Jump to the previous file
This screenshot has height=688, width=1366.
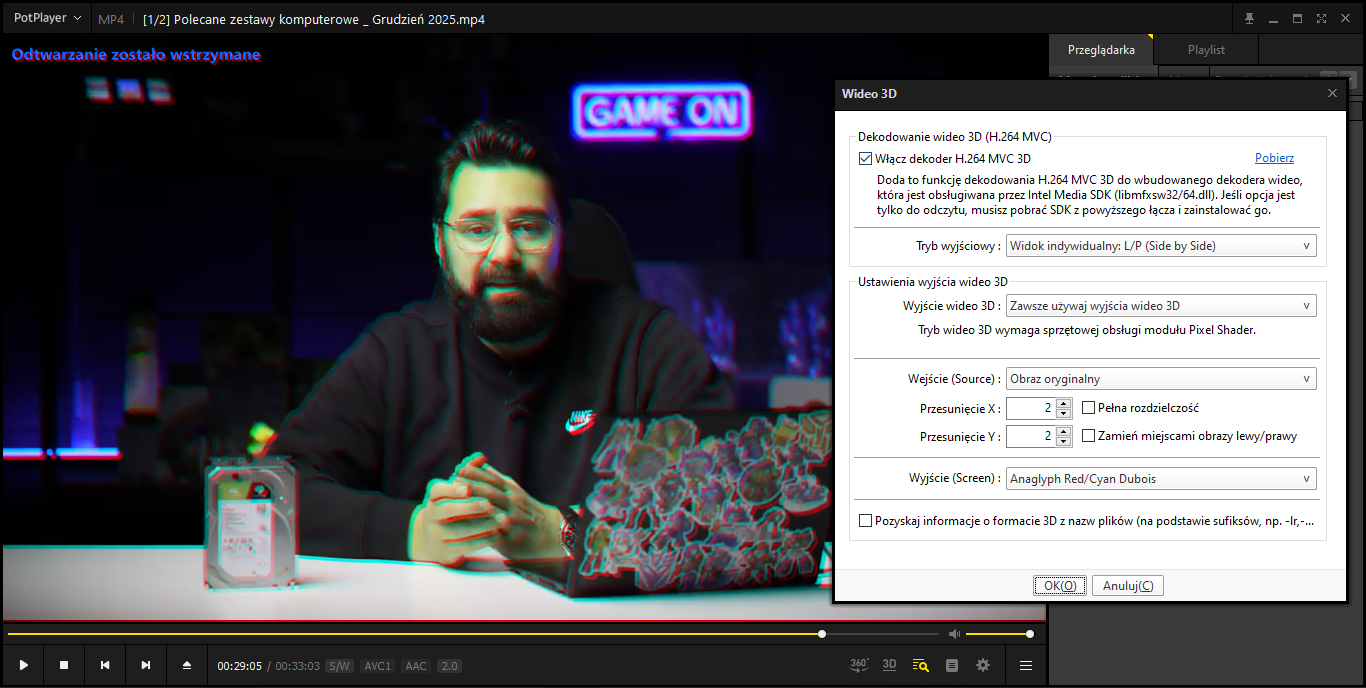click(x=105, y=665)
